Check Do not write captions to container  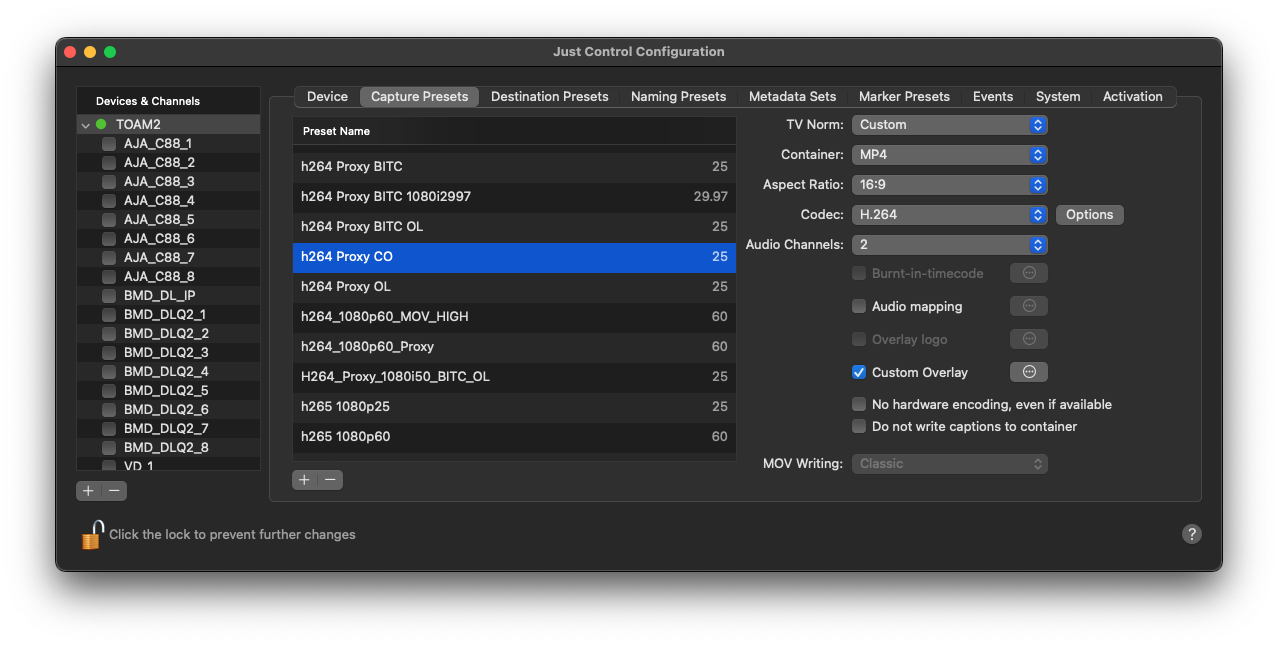(859, 426)
